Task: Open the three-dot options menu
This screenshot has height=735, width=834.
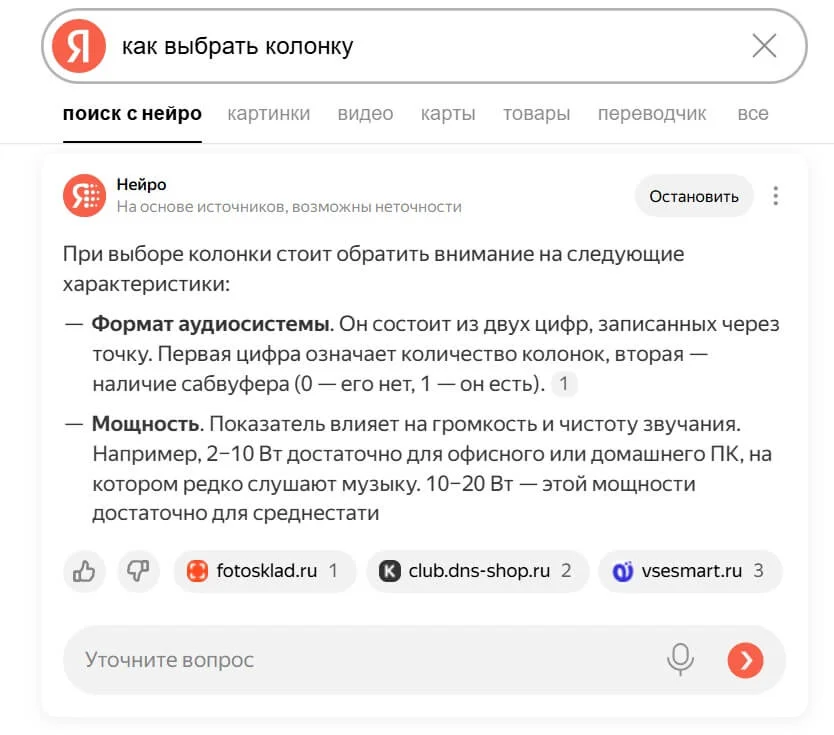Action: pos(775,196)
